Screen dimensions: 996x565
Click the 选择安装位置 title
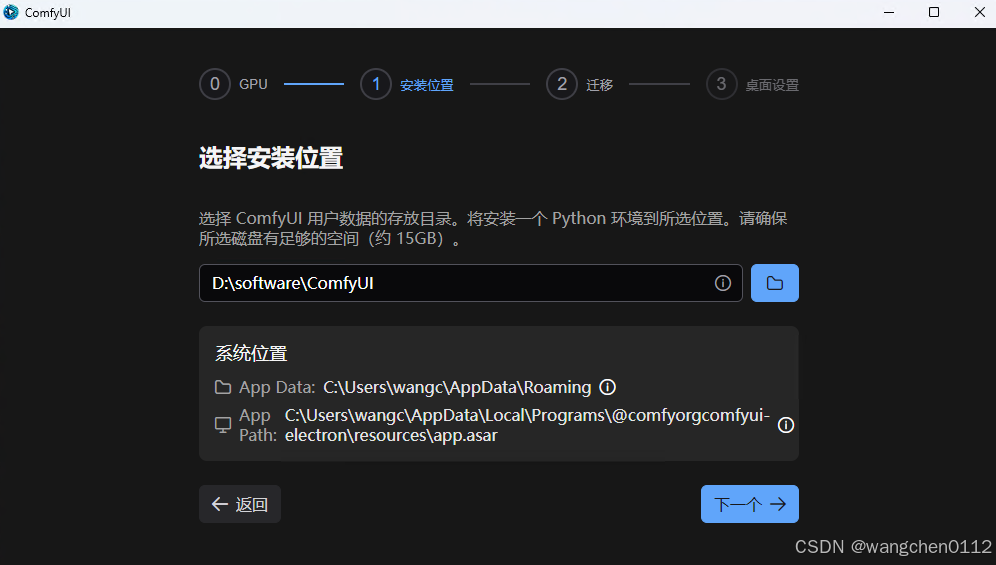(271, 158)
